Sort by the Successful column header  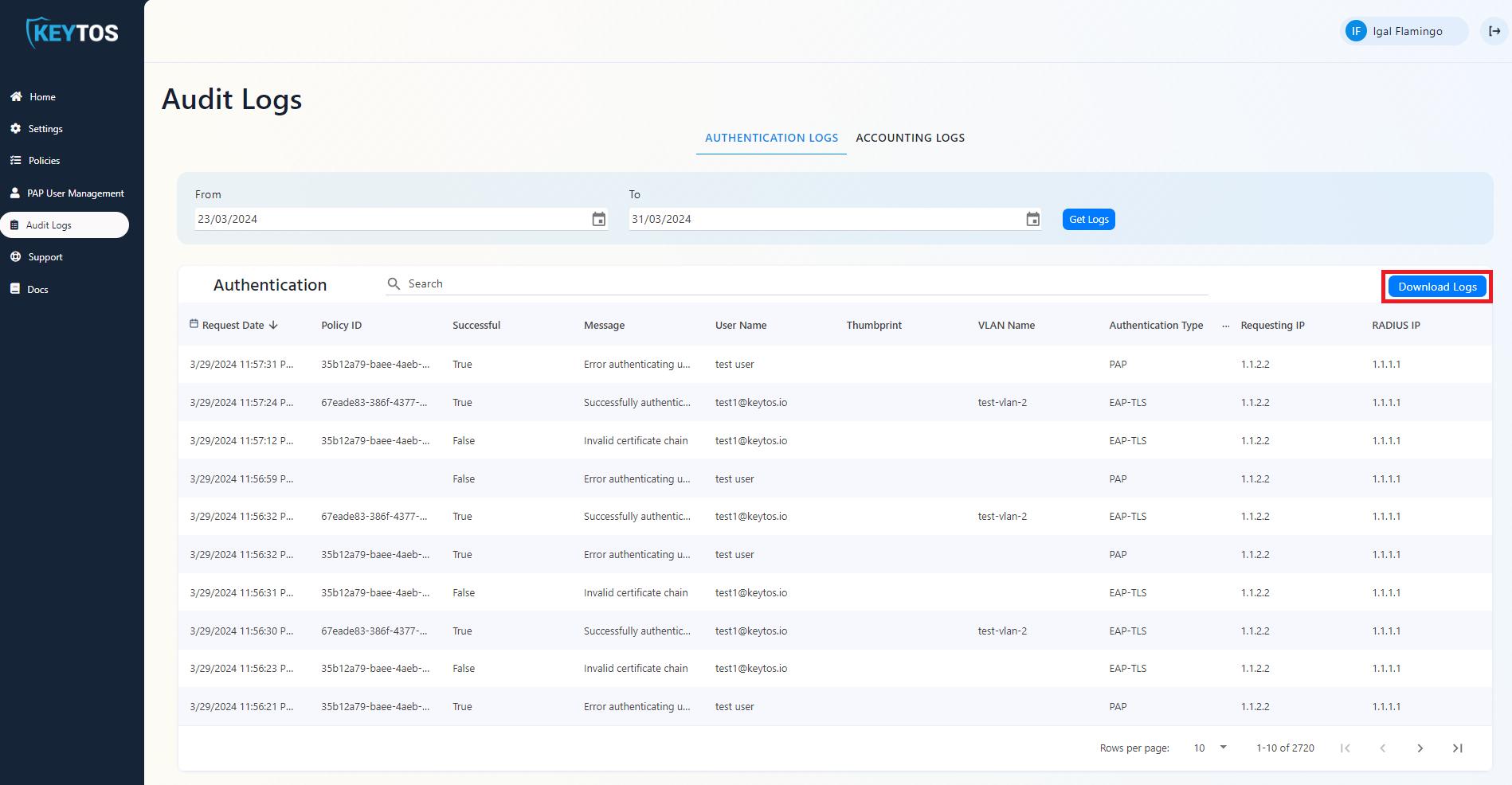click(x=476, y=325)
